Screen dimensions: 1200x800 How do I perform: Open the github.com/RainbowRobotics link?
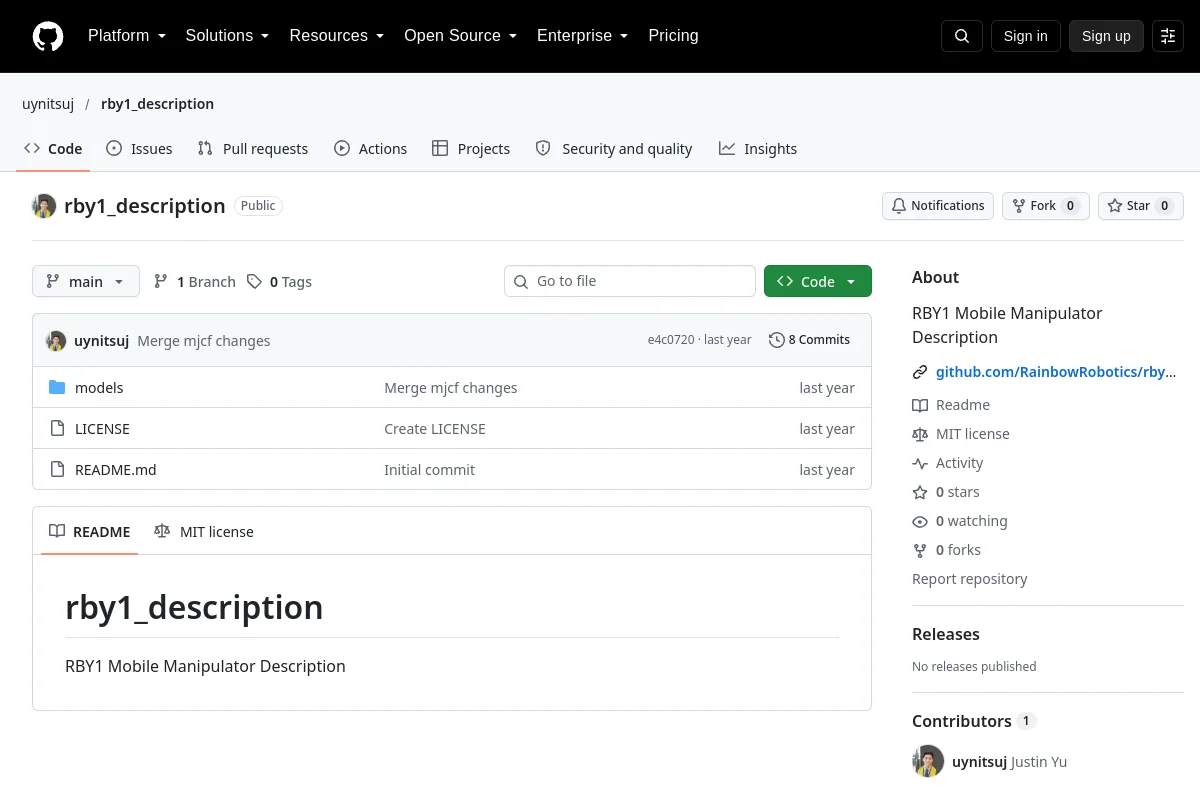coord(1056,372)
